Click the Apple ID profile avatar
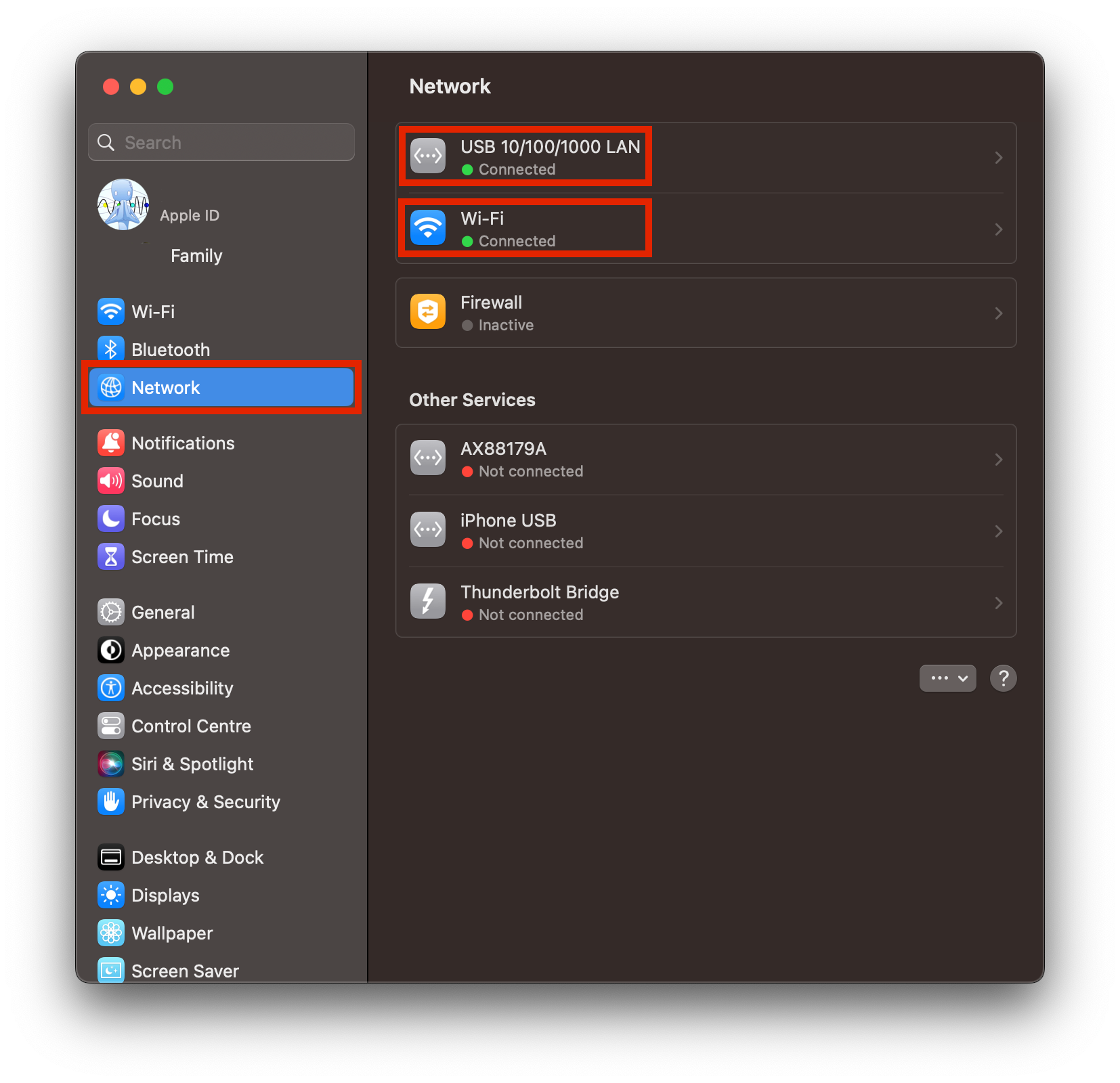Screen dimensions: 1120x1083 pos(123,204)
